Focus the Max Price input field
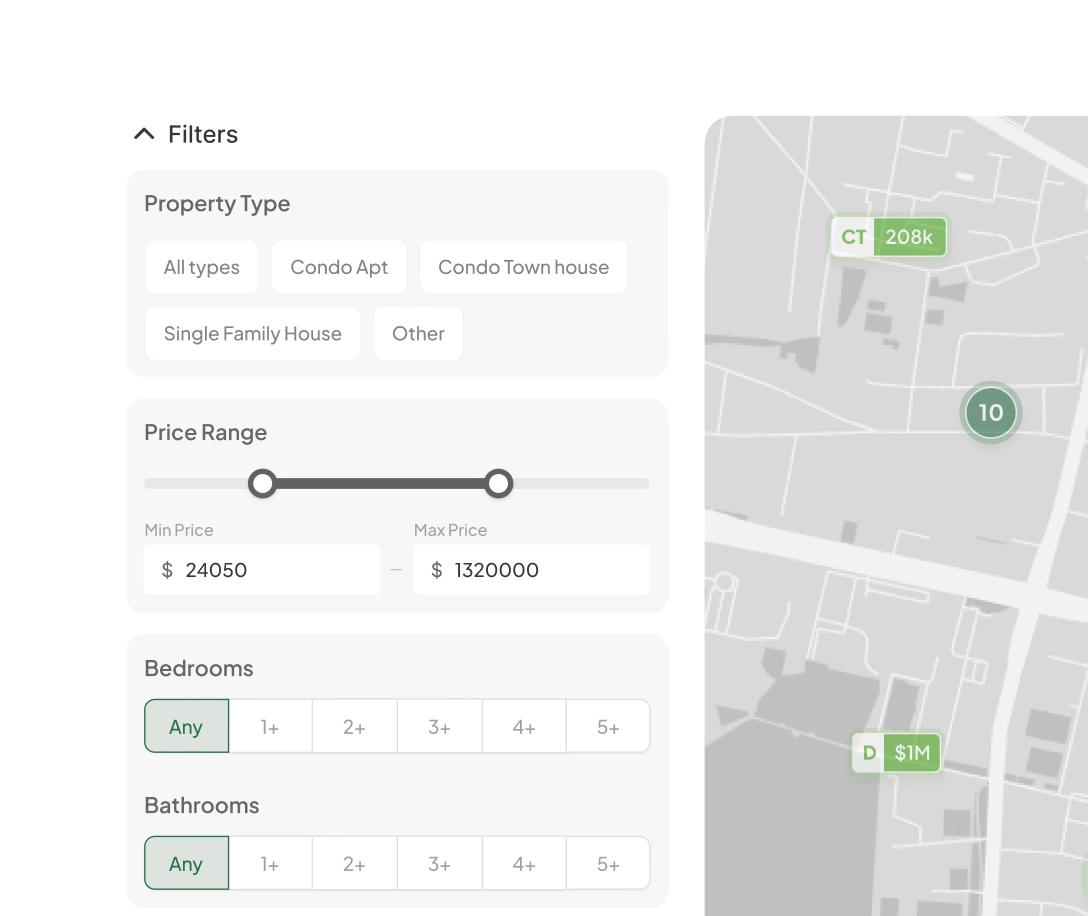Viewport: 1088px width, 916px height. click(x=540, y=570)
